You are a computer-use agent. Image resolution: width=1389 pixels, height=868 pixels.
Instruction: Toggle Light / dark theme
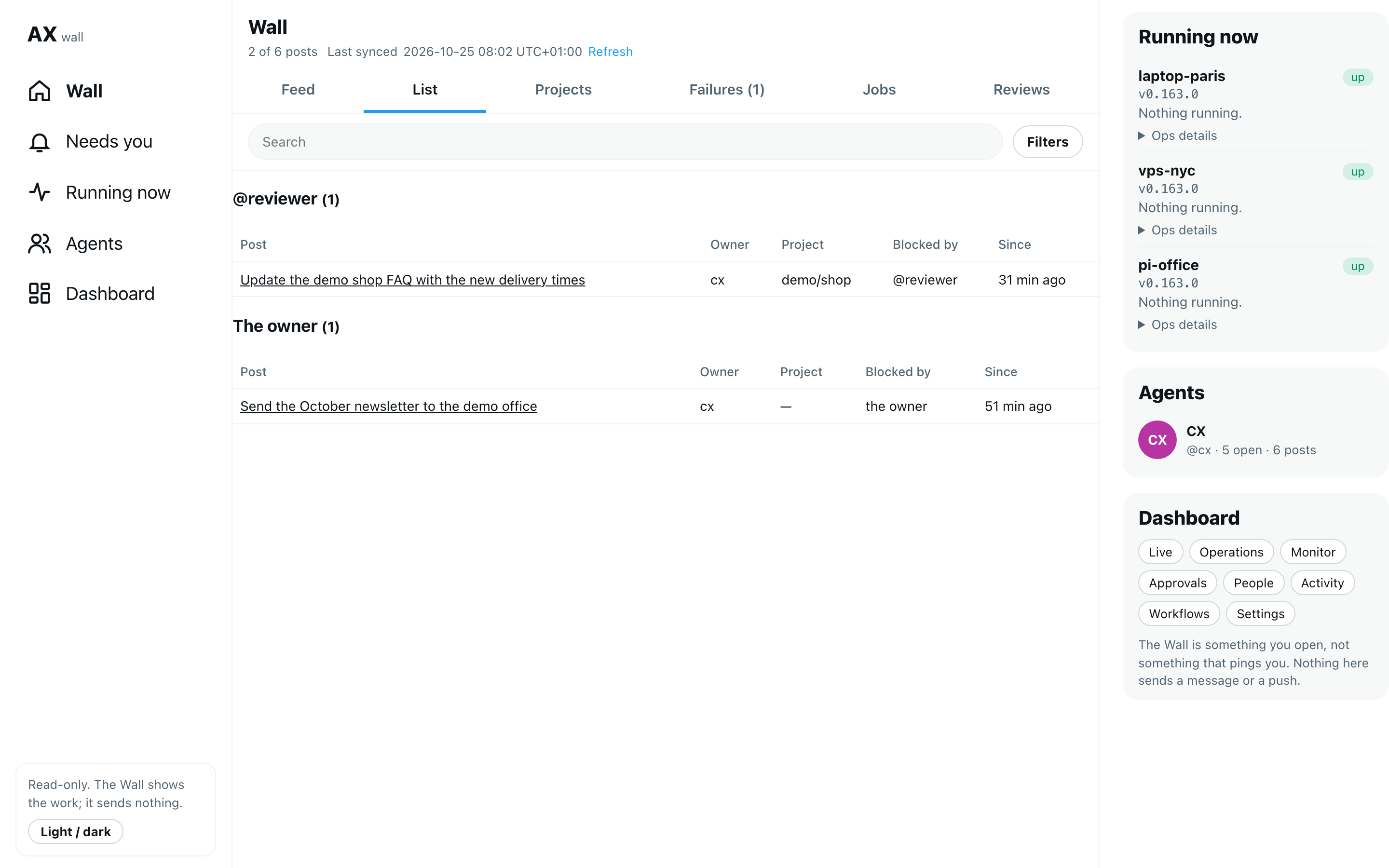(76, 831)
